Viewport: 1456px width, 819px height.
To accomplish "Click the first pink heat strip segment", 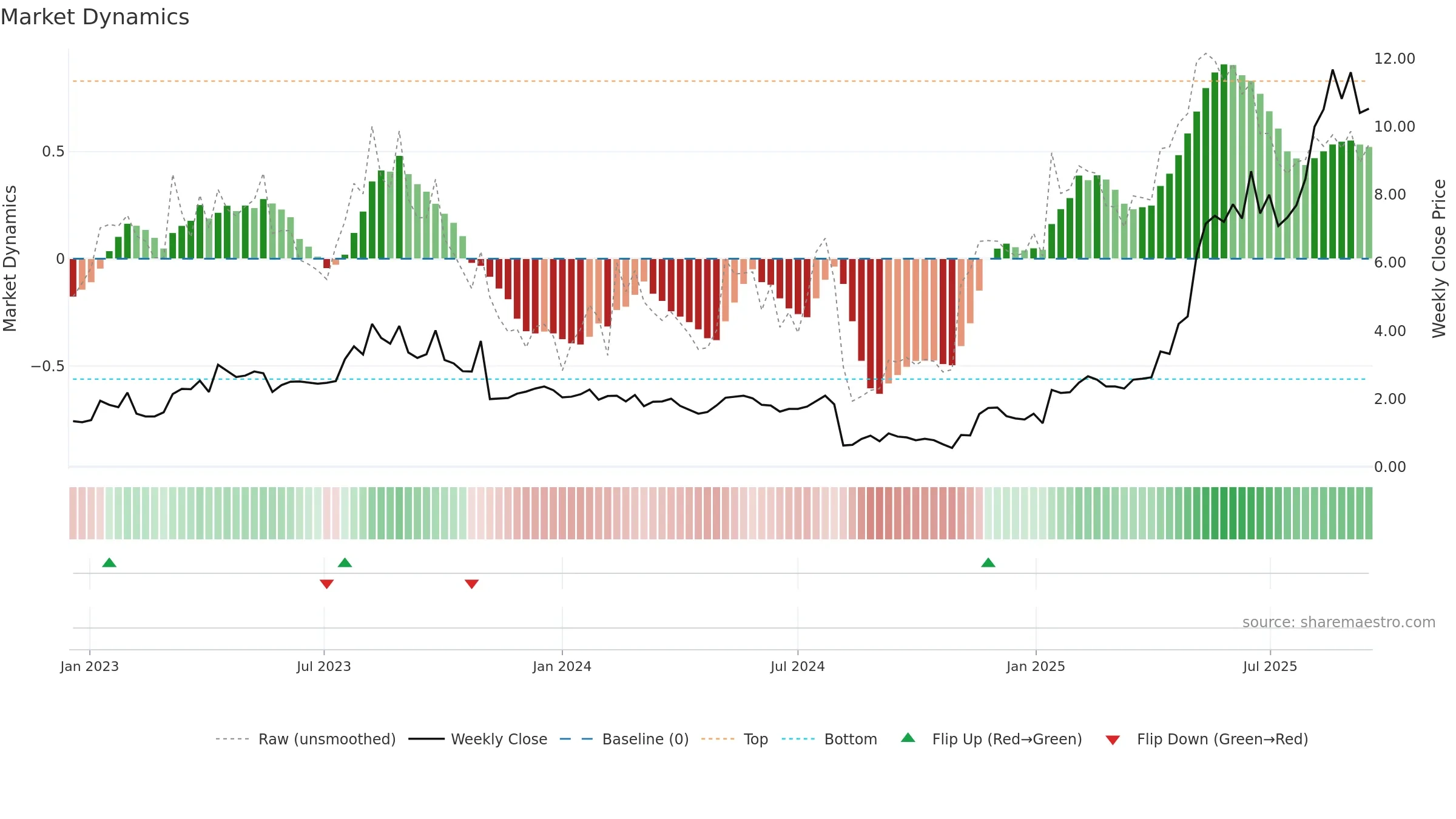I will (x=73, y=513).
